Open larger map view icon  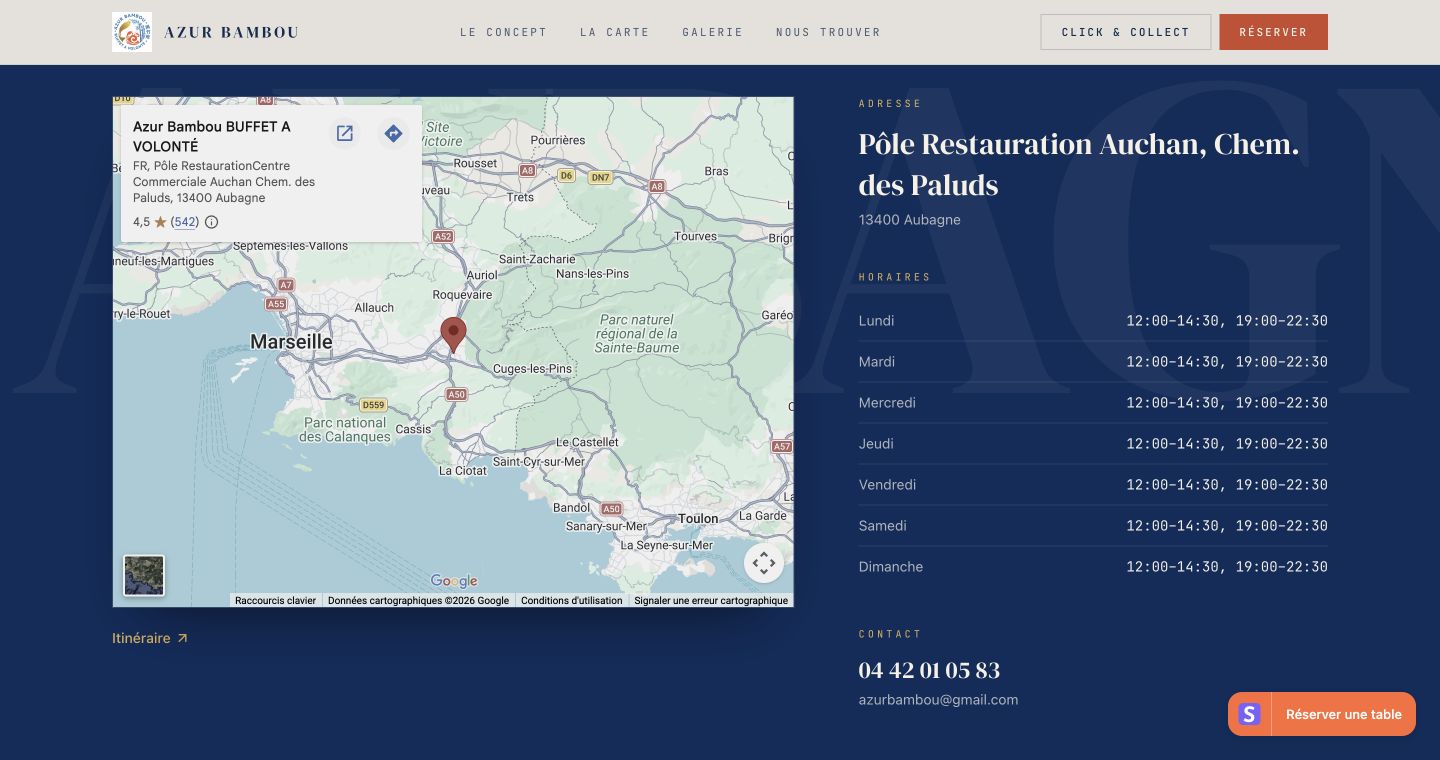pyautogui.click(x=345, y=133)
